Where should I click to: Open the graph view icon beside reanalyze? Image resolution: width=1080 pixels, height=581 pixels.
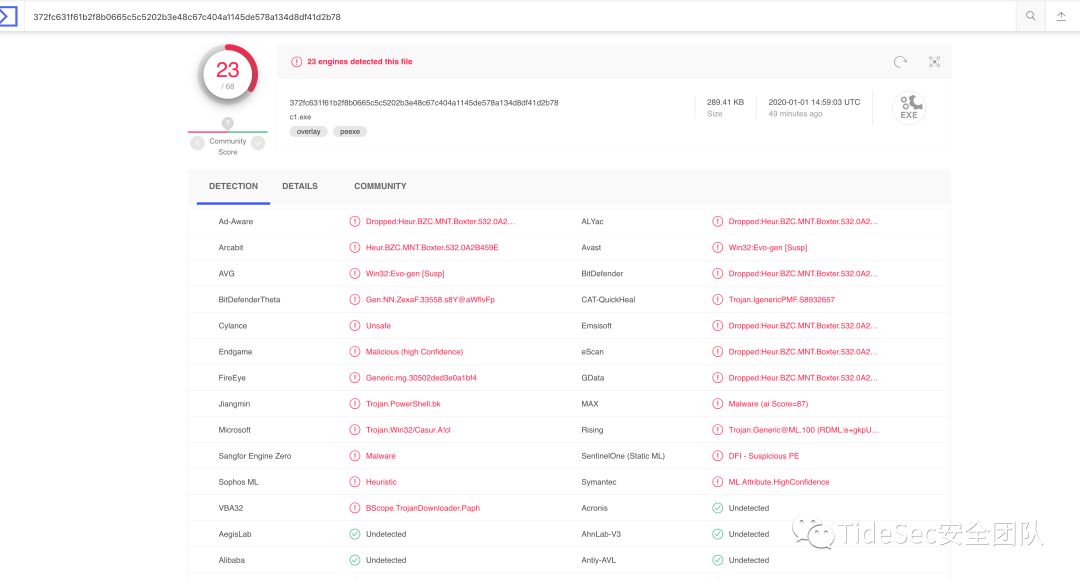click(x=934, y=62)
